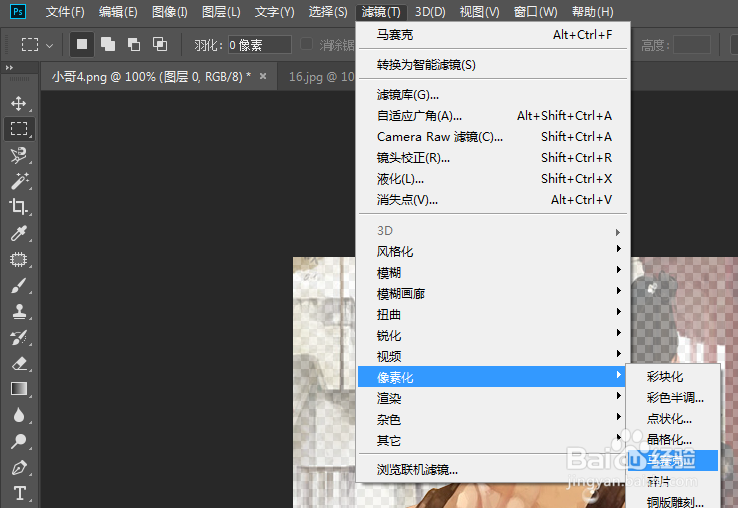This screenshot has width=738, height=508.
Task: Open the 选择(S) menu
Action: click(328, 12)
